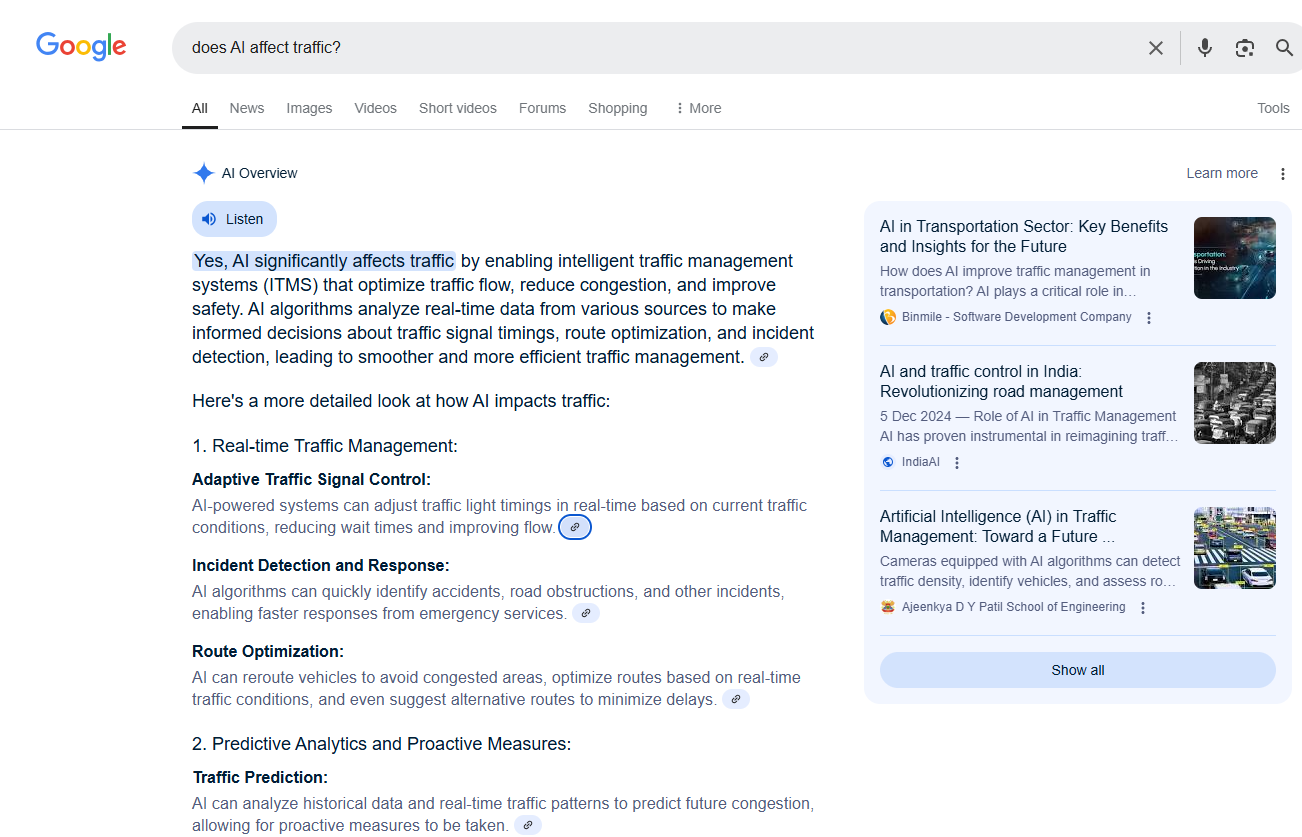Click the Learn more link
1302x837 pixels.
pos(1222,173)
